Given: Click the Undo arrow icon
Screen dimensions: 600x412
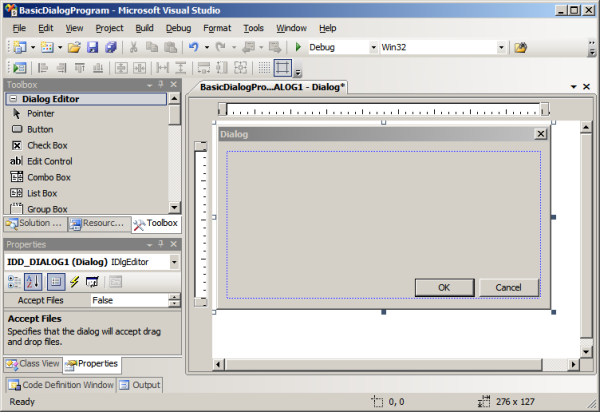Looking at the screenshot, I should click(x=194, y=47).
